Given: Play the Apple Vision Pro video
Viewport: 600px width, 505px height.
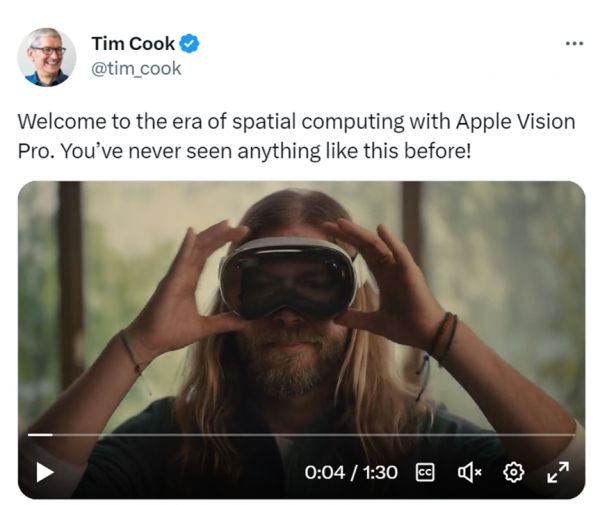Looking at the screenshot, I should click(x=44, y=471).
